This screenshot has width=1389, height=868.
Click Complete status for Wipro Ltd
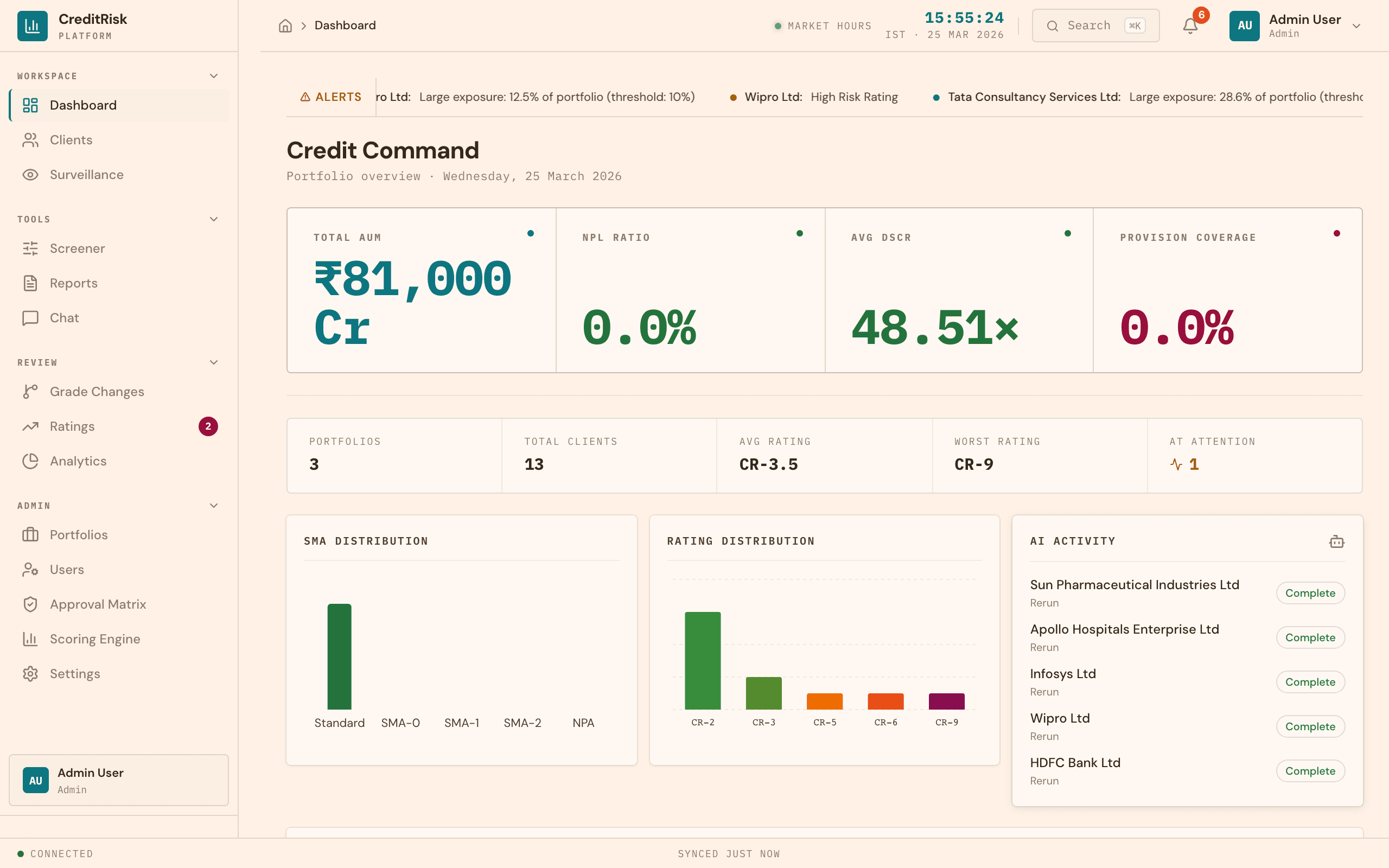(1310, 727)
